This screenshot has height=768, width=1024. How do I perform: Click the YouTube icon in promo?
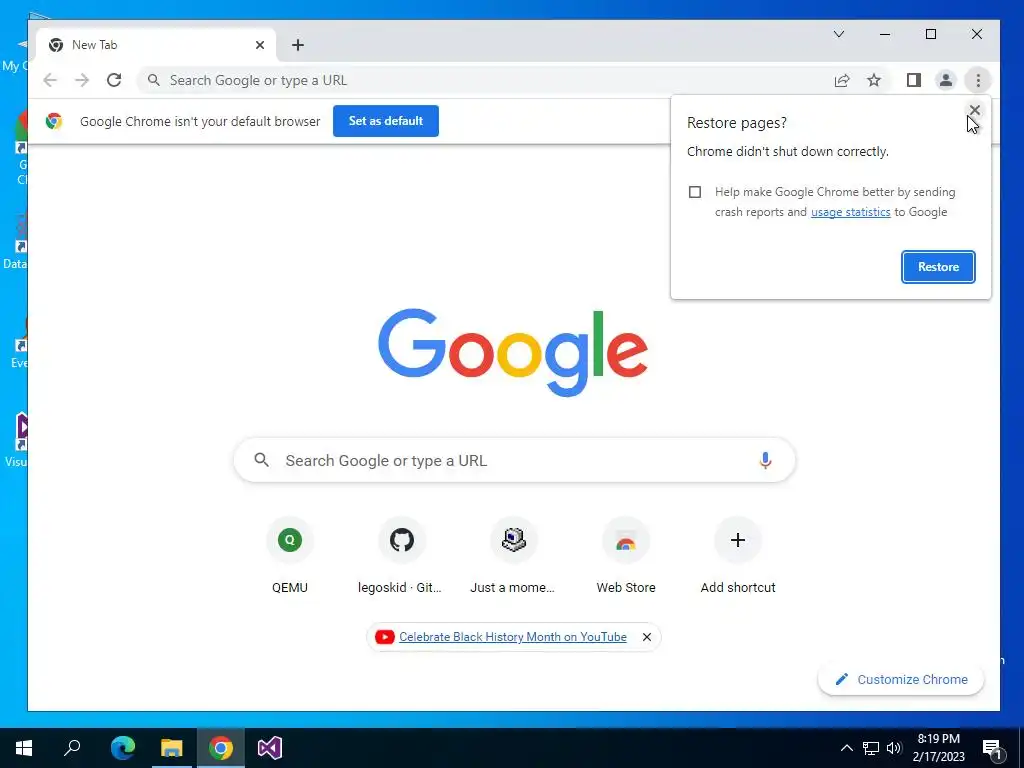coord(385,637)
